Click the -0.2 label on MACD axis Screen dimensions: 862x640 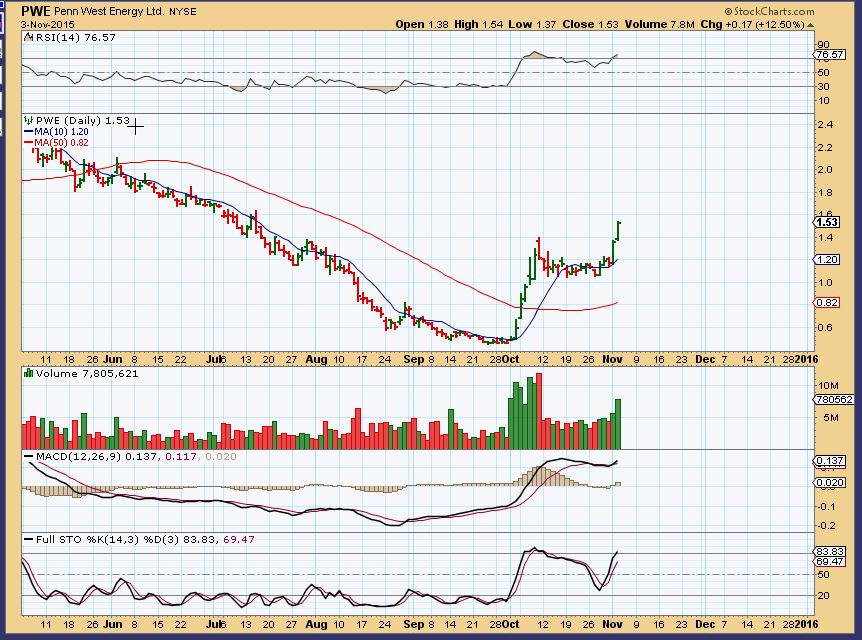tap(825, 526)
